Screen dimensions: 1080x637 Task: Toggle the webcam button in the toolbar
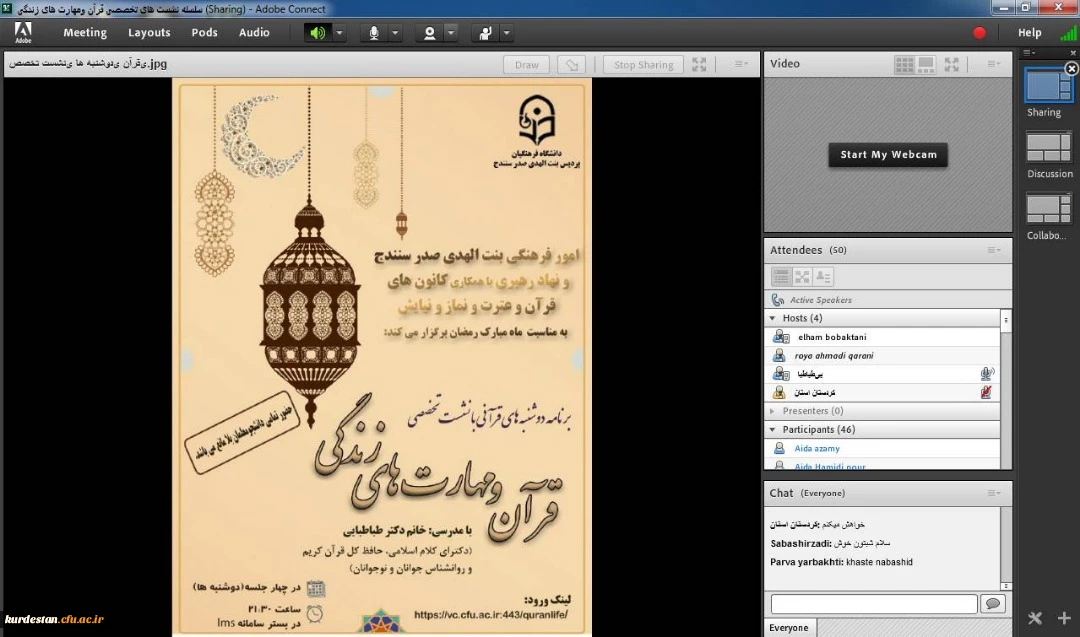(x=430, y=33)
